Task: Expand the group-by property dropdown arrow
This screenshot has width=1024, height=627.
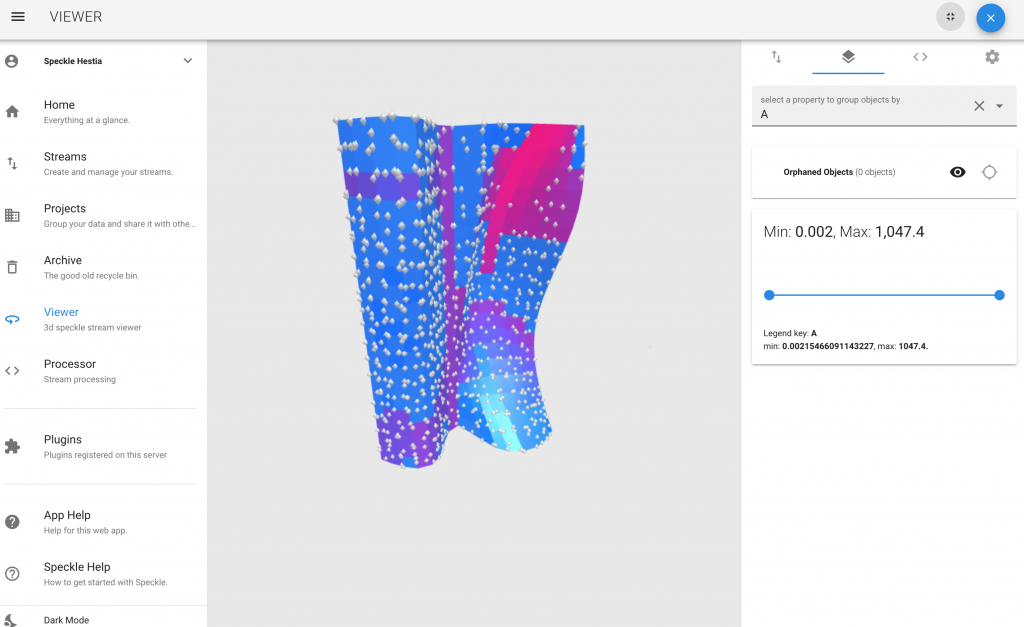Action: 1000,106
